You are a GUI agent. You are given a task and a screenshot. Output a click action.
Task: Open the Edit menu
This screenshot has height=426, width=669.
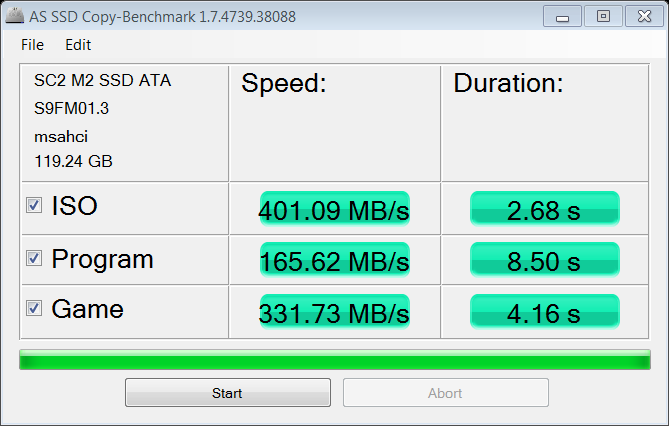pyautogui.click(x=78, y=45)
